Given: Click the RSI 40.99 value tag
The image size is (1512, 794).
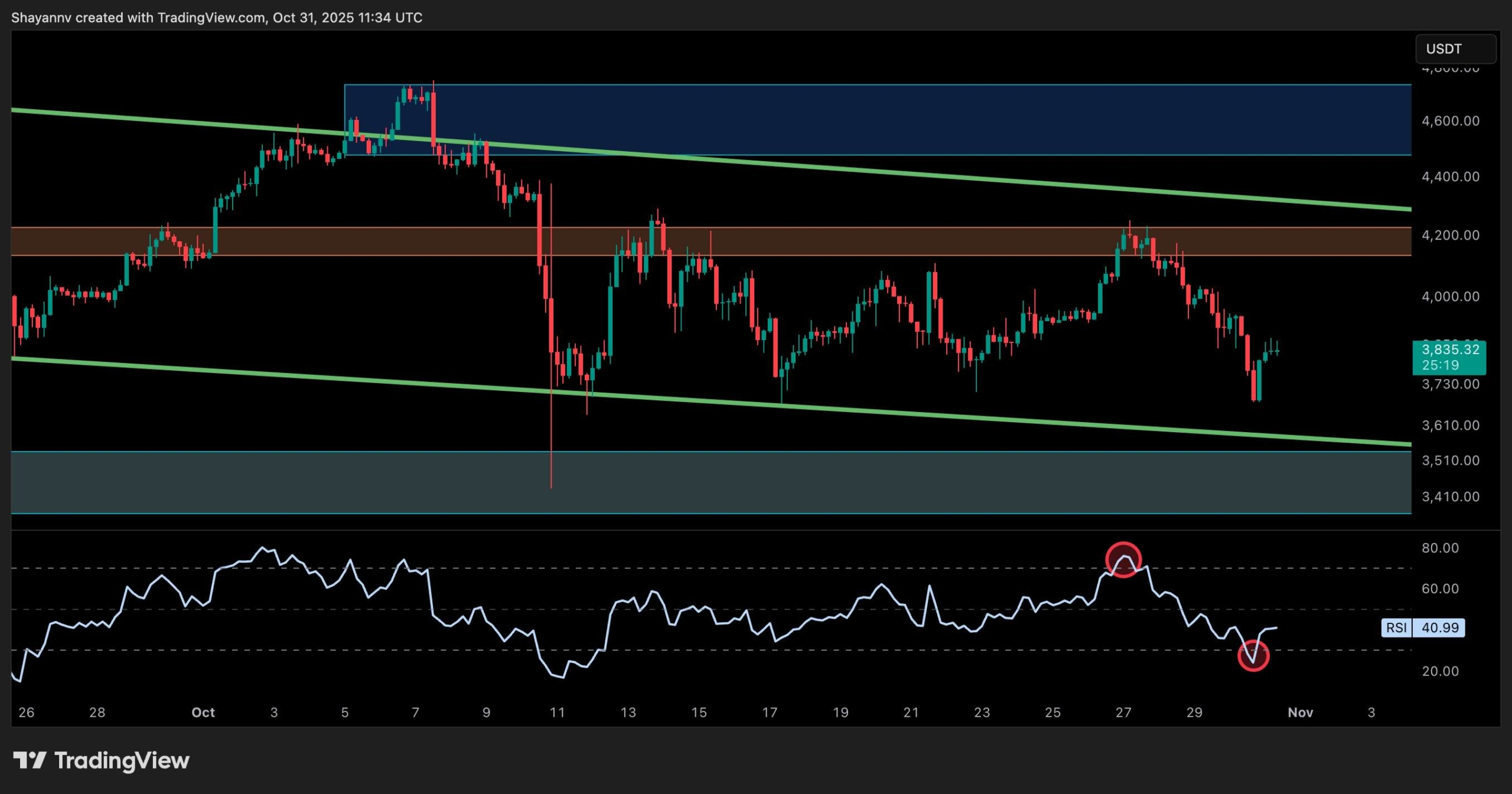Looking at the screenshot, I should click(1439, 628).
